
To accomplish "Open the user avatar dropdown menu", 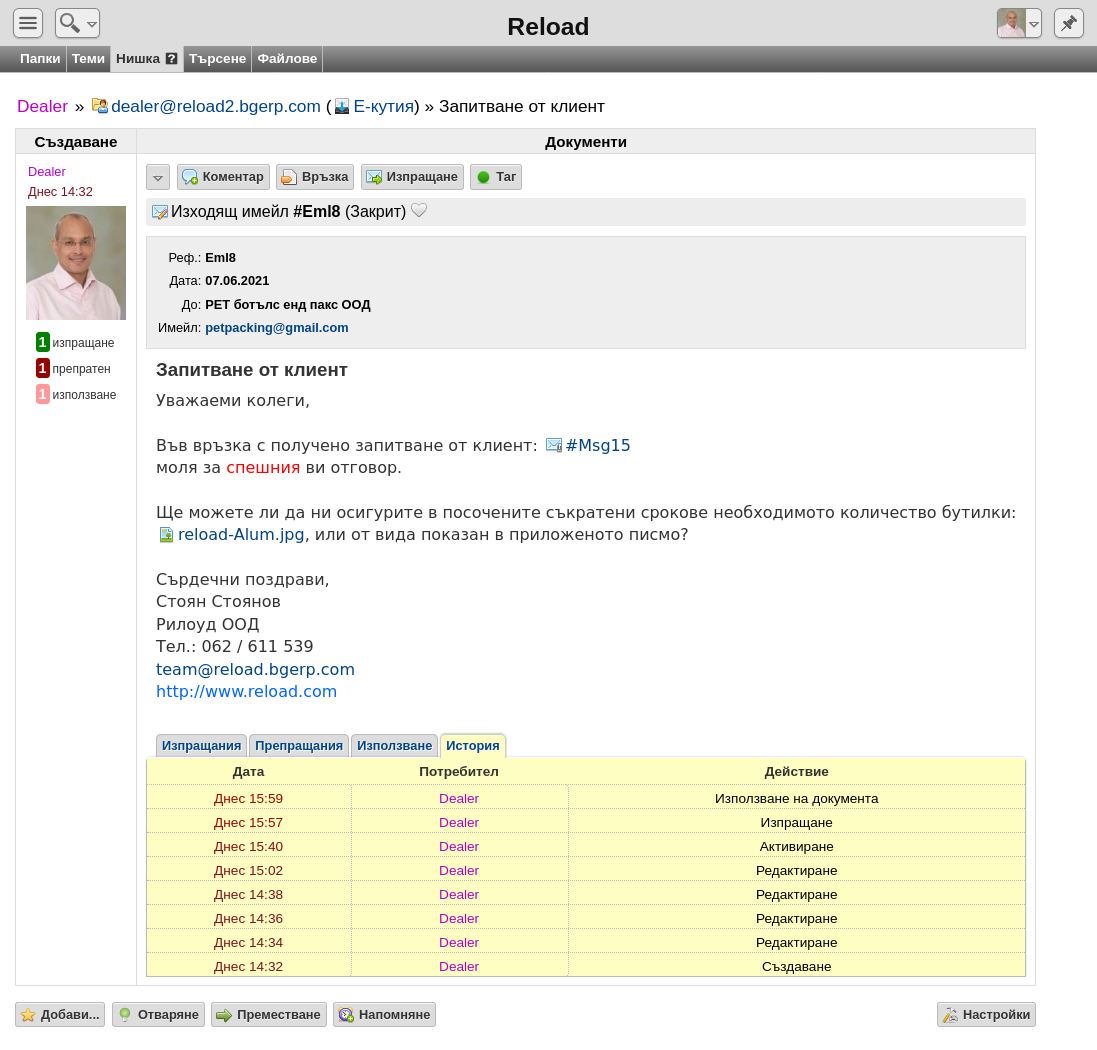I will [x=1033, y=24].
